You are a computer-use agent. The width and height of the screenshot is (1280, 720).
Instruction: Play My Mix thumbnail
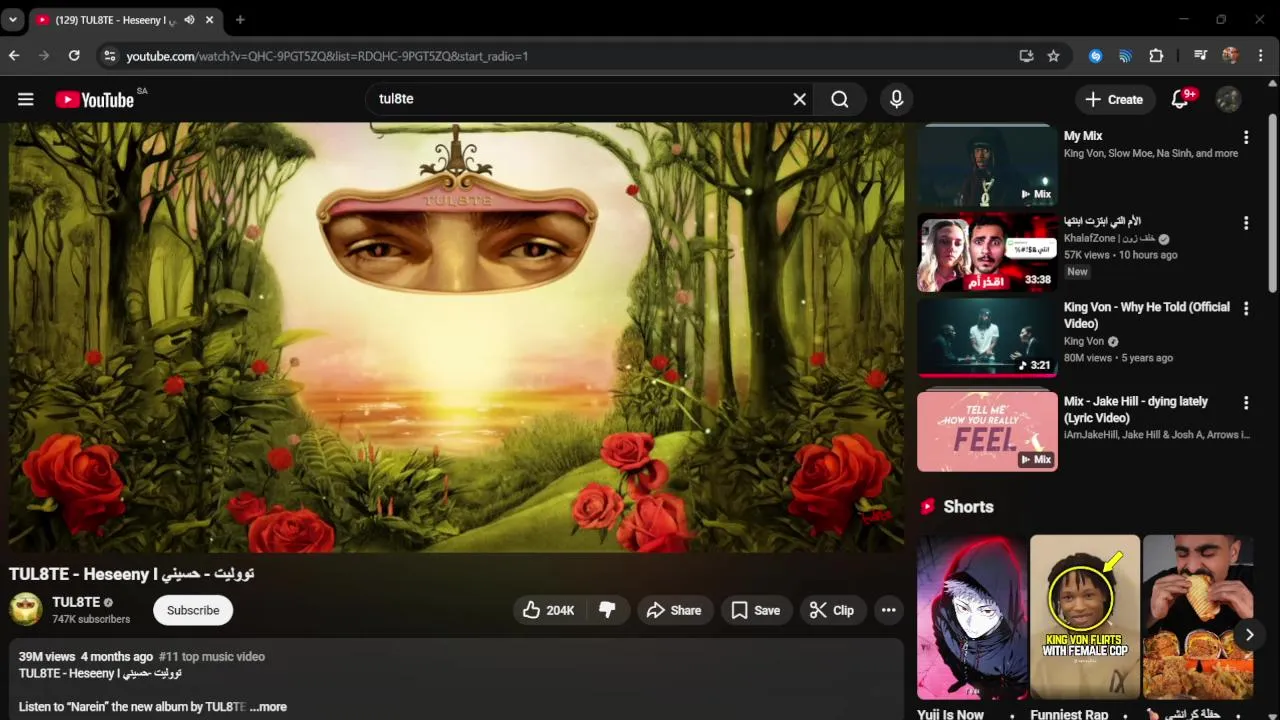coord(987,165)
